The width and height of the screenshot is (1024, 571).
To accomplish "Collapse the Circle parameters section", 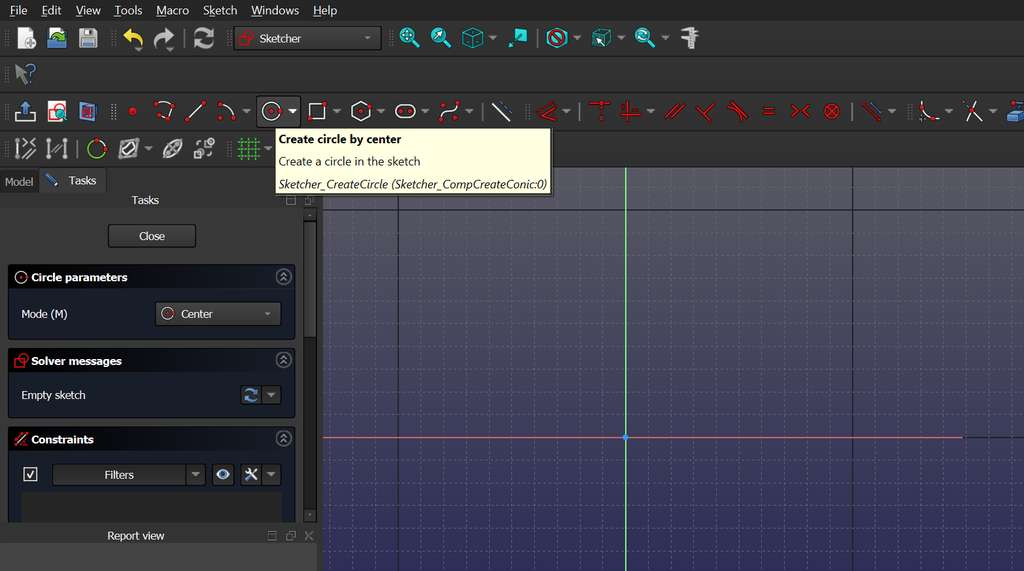I will (283, 277).
